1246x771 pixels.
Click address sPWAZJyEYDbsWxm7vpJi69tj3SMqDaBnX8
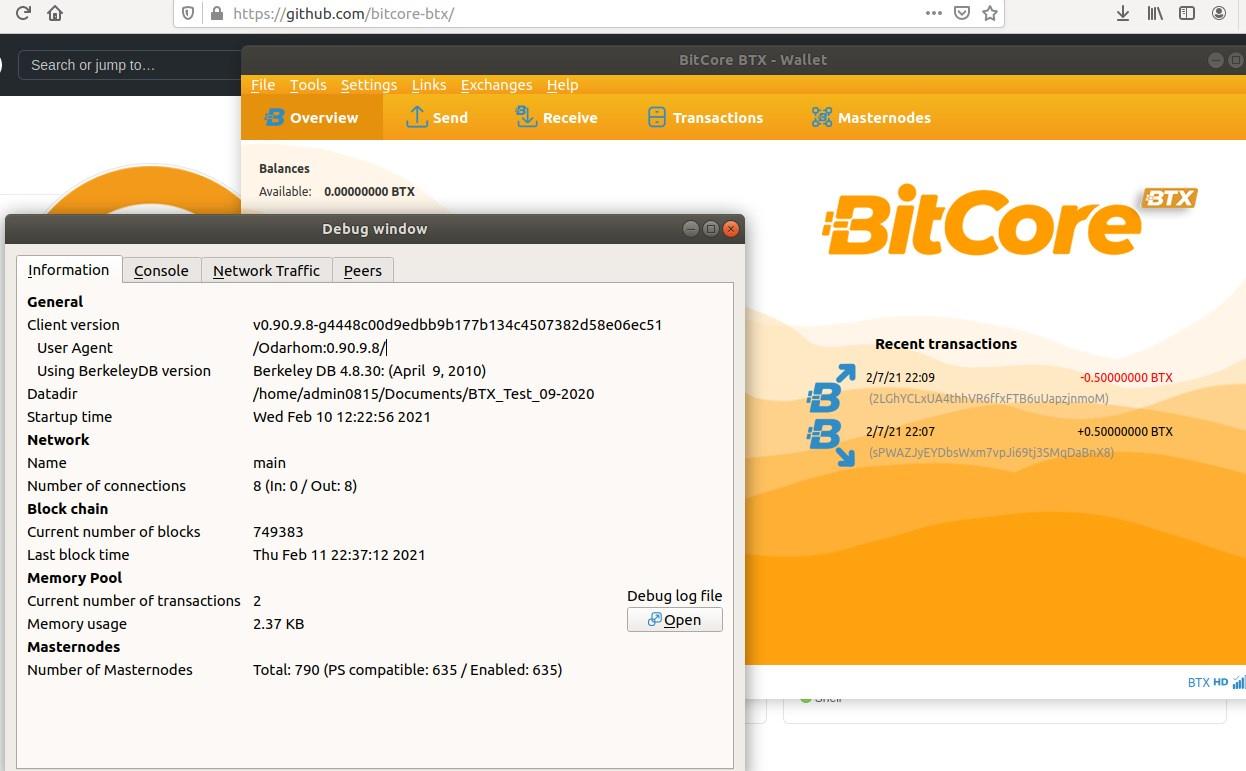tap(991, 453)
